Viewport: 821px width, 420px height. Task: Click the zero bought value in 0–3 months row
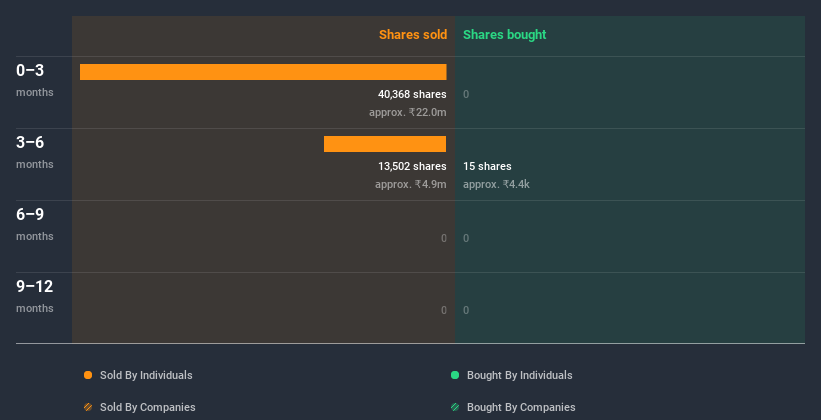coord(466,94)
